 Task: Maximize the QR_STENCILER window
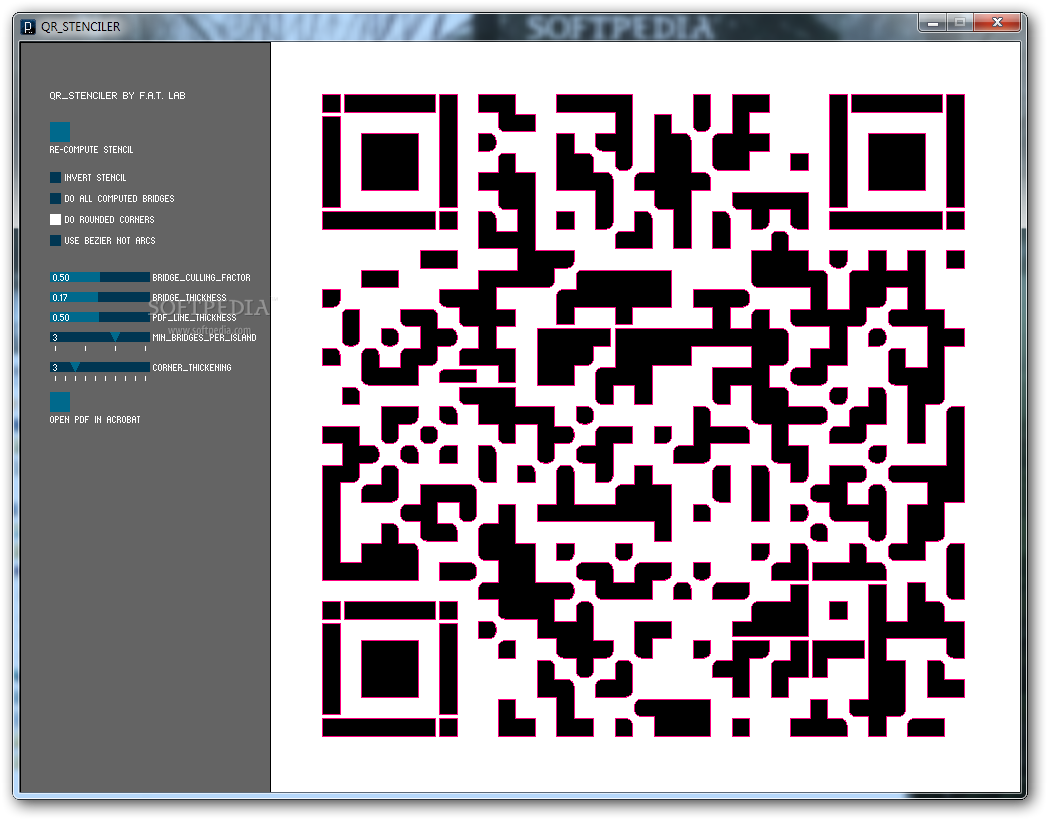coord(960,23)
